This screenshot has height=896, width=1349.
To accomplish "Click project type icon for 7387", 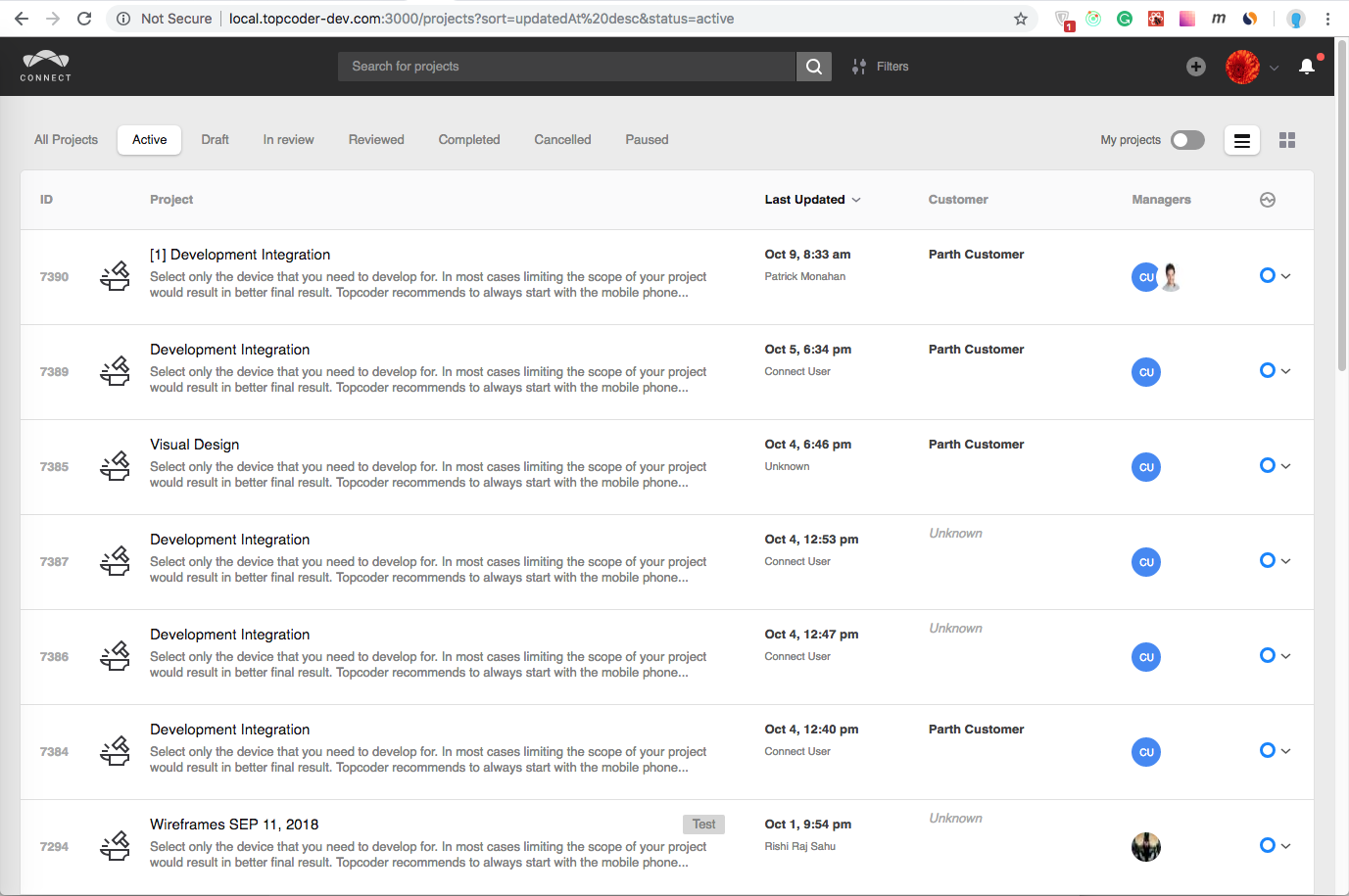I will (x=115, y=561).
